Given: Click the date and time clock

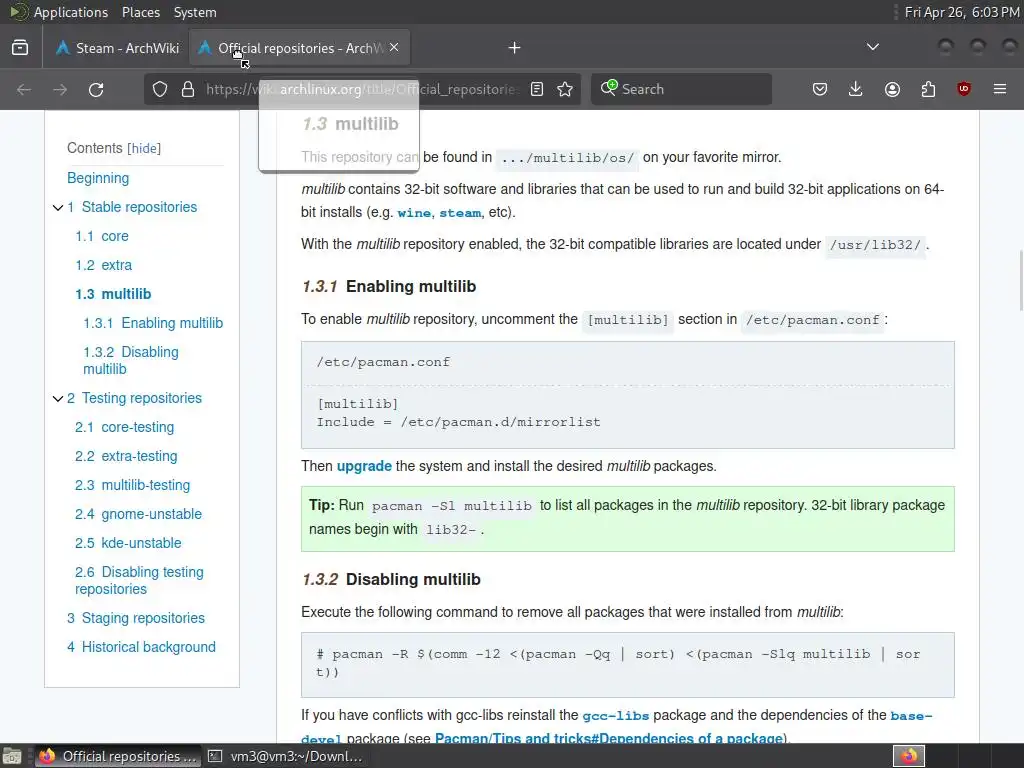Looking at the screenshot, I should point(962,12).
